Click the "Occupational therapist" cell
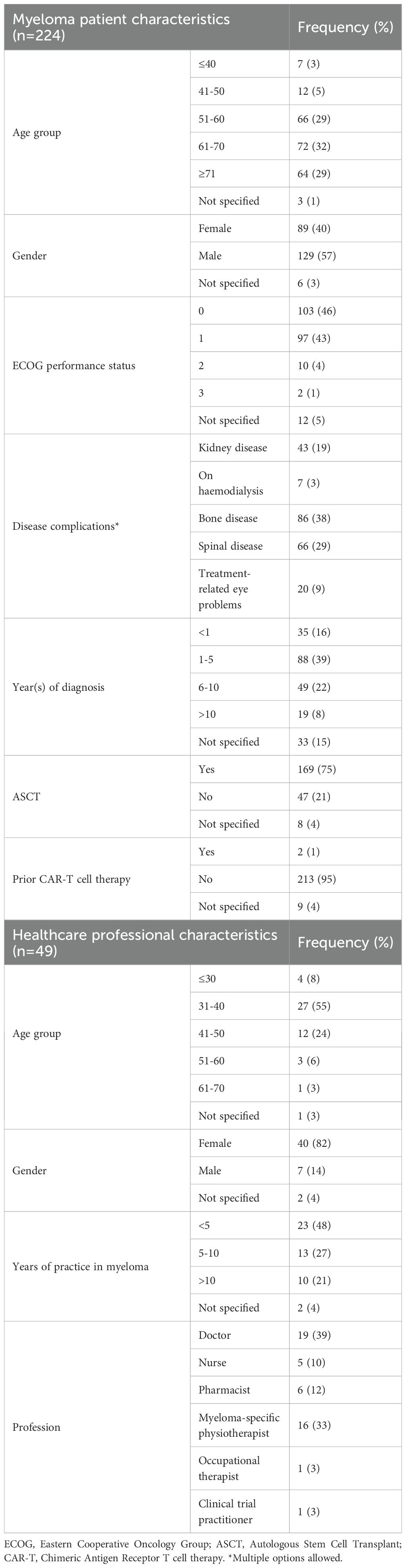This screenshot has height=1568, width=406. [229, 1468]
